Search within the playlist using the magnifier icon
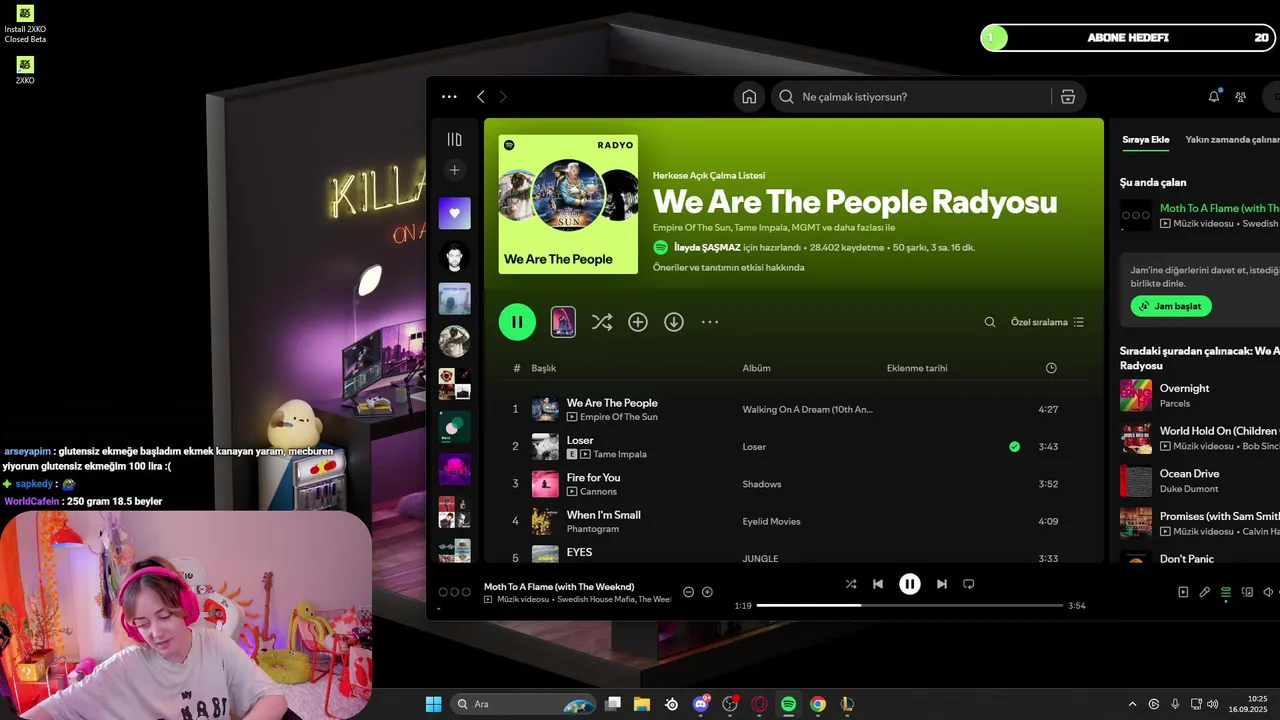This screenshot has height=720, width=1280. point(990,322)
